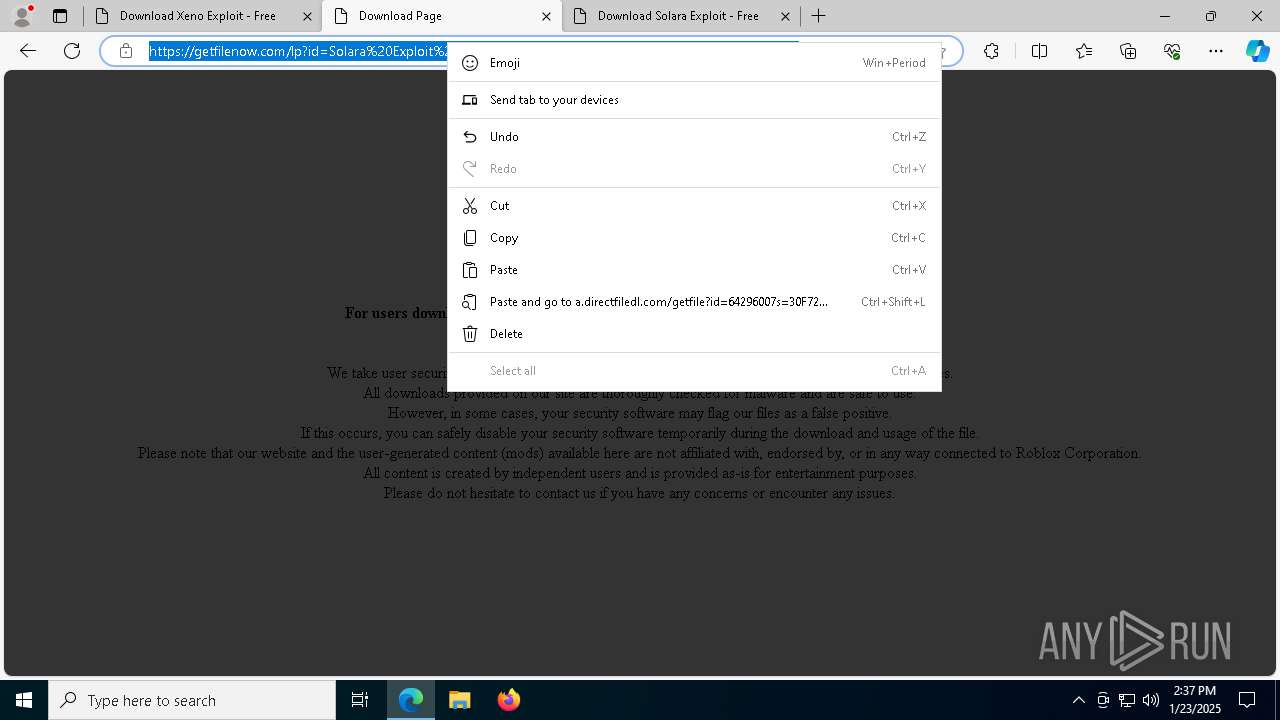1280x720 pixels.
Task: Choose Paste in the context menu
Action: click(x=694, y=270)
